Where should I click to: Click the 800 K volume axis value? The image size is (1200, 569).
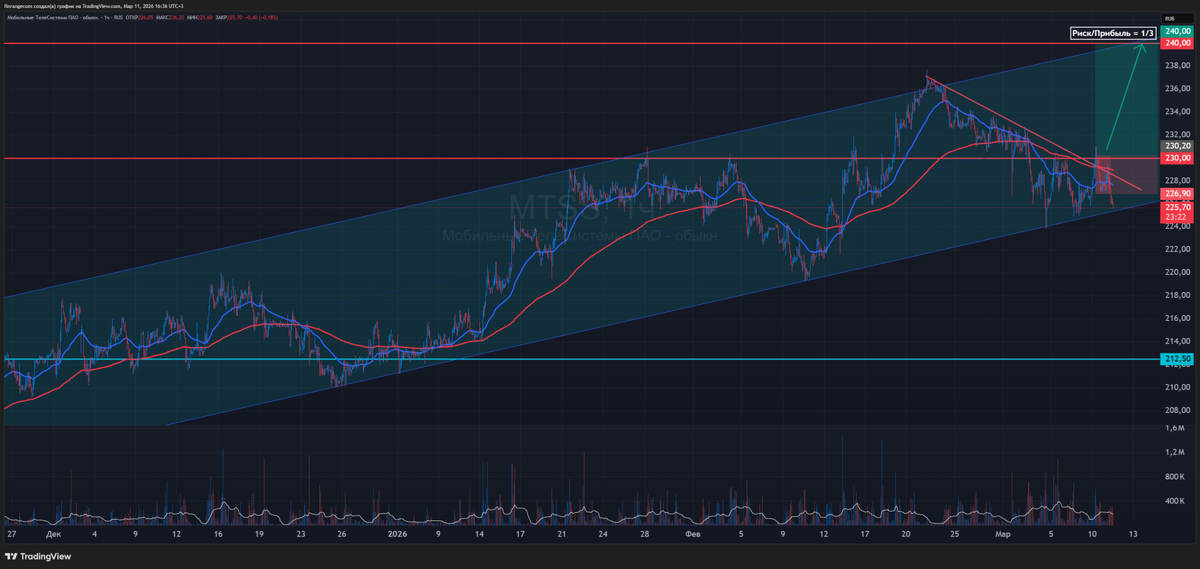point(1174,476)
